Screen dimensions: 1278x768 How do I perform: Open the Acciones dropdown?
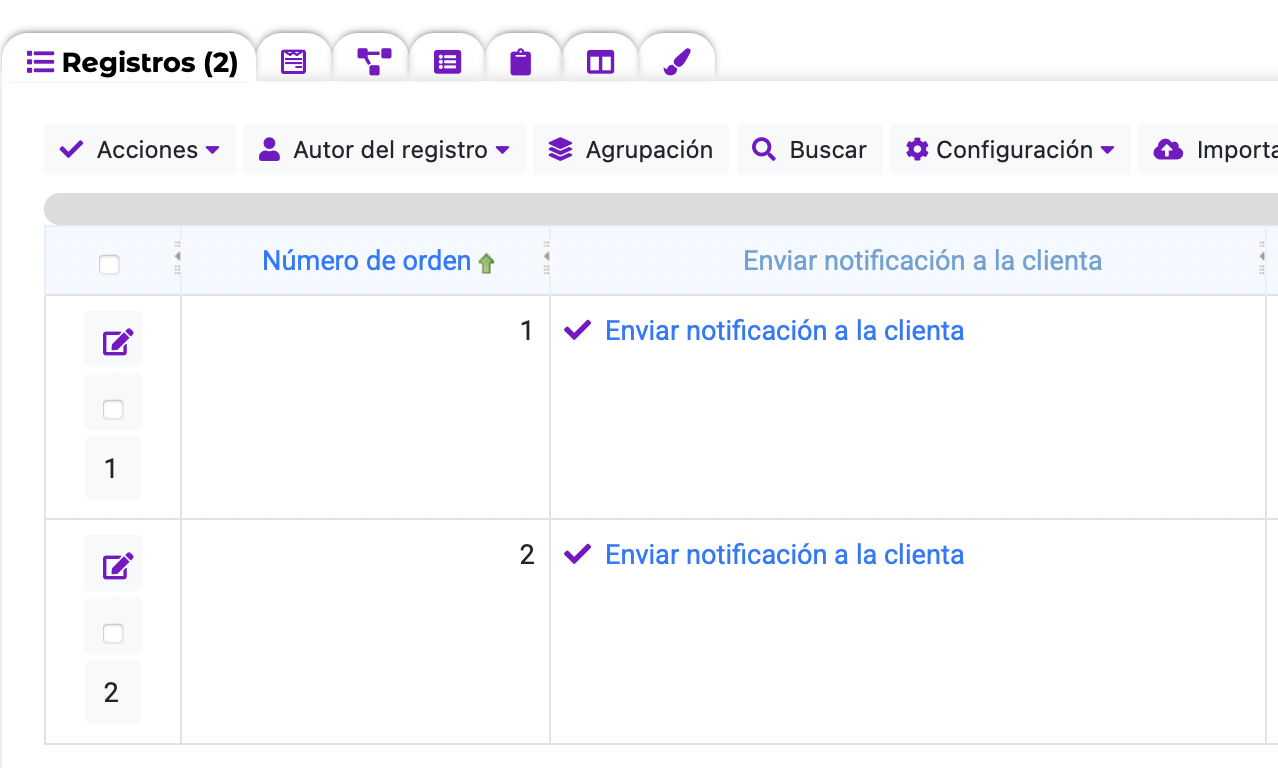pos(140,149)
